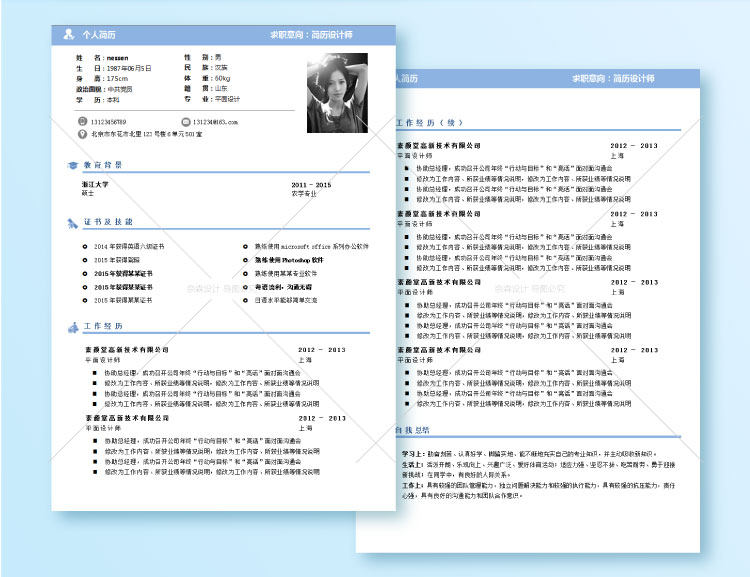Click the major text 农学专业

304,193
